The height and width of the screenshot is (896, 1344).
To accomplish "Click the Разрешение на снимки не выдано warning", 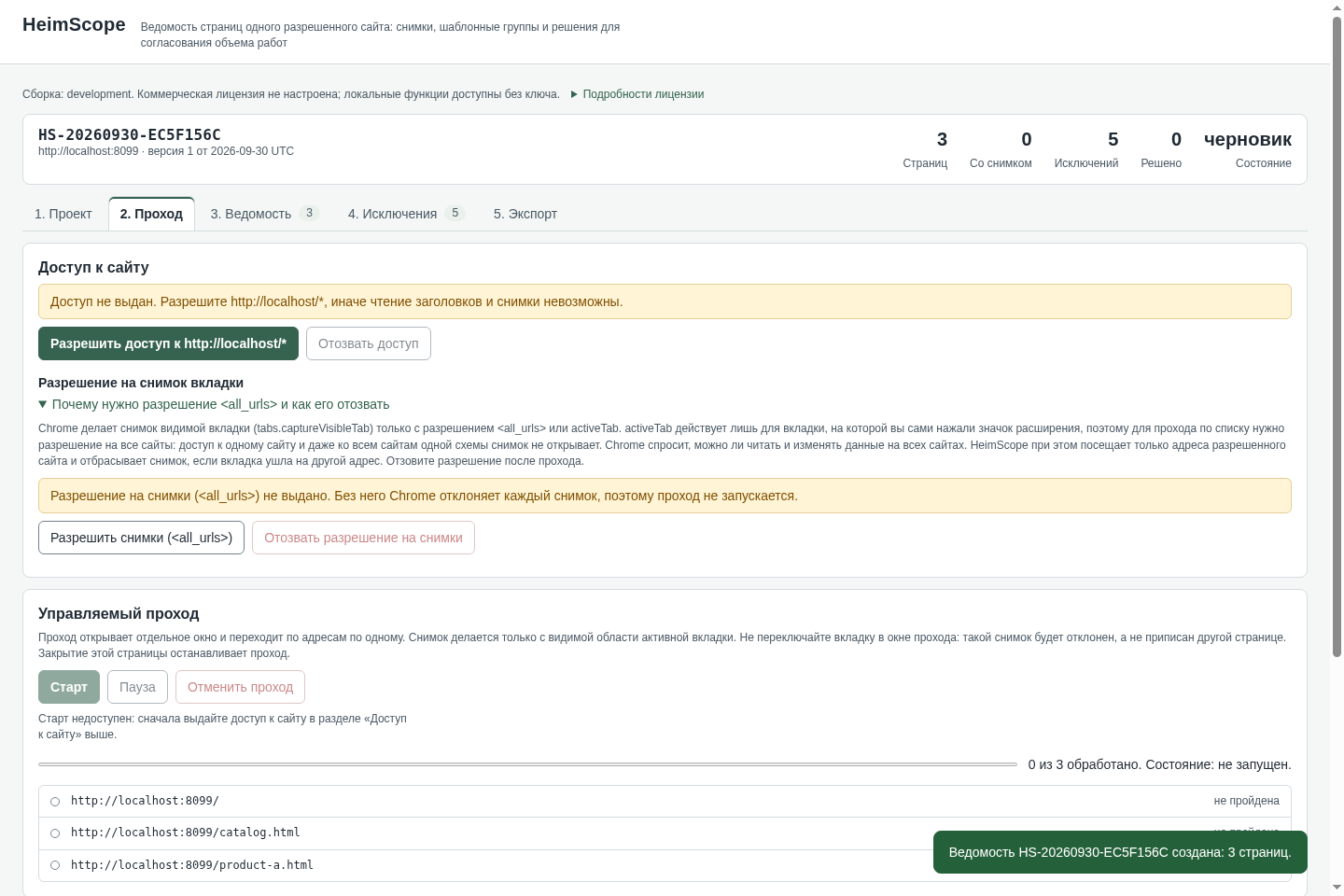I will pos(665,496).
